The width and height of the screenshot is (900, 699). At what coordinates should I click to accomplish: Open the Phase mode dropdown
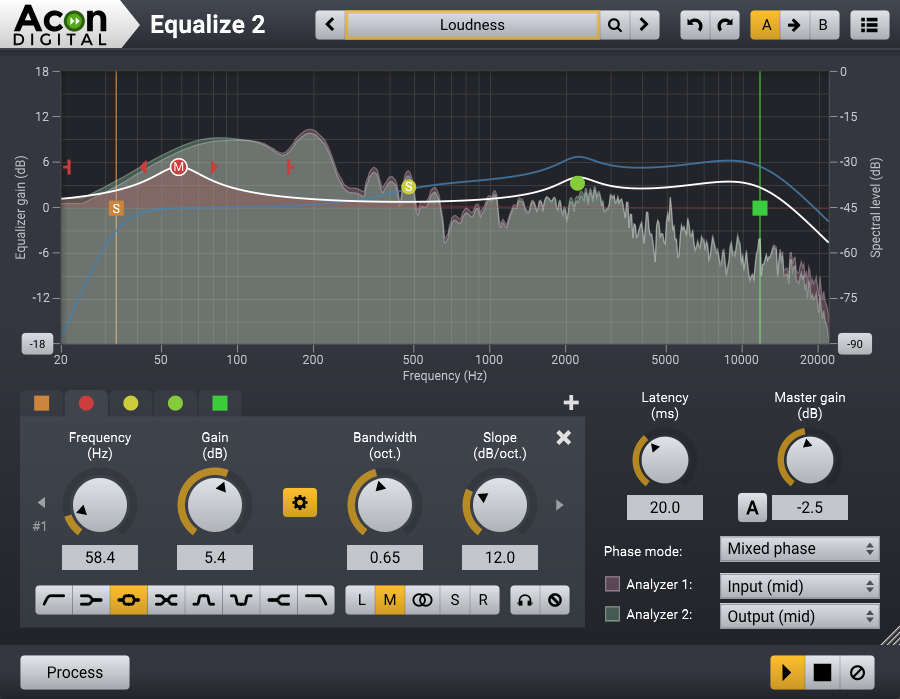(x=800, y=549)
